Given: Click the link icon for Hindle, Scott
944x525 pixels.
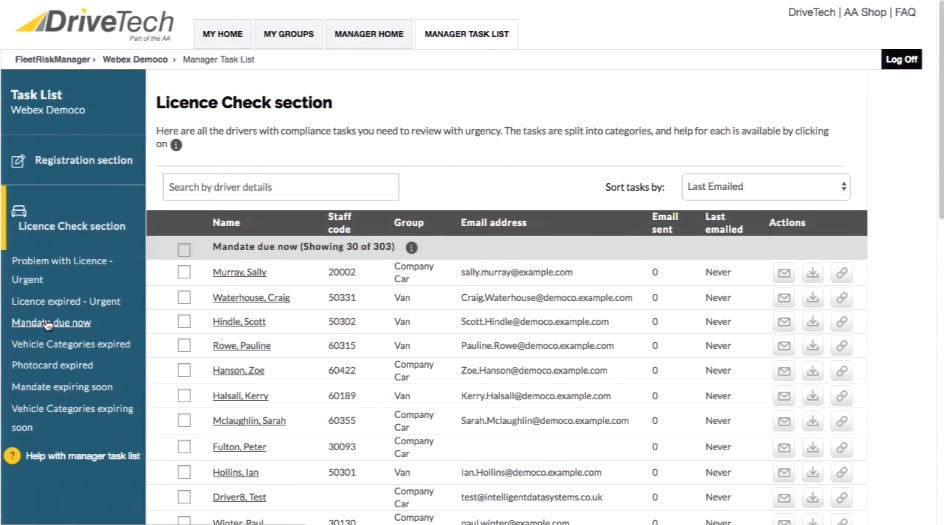Looking at the screenshot, I should (x=842, y=322).
